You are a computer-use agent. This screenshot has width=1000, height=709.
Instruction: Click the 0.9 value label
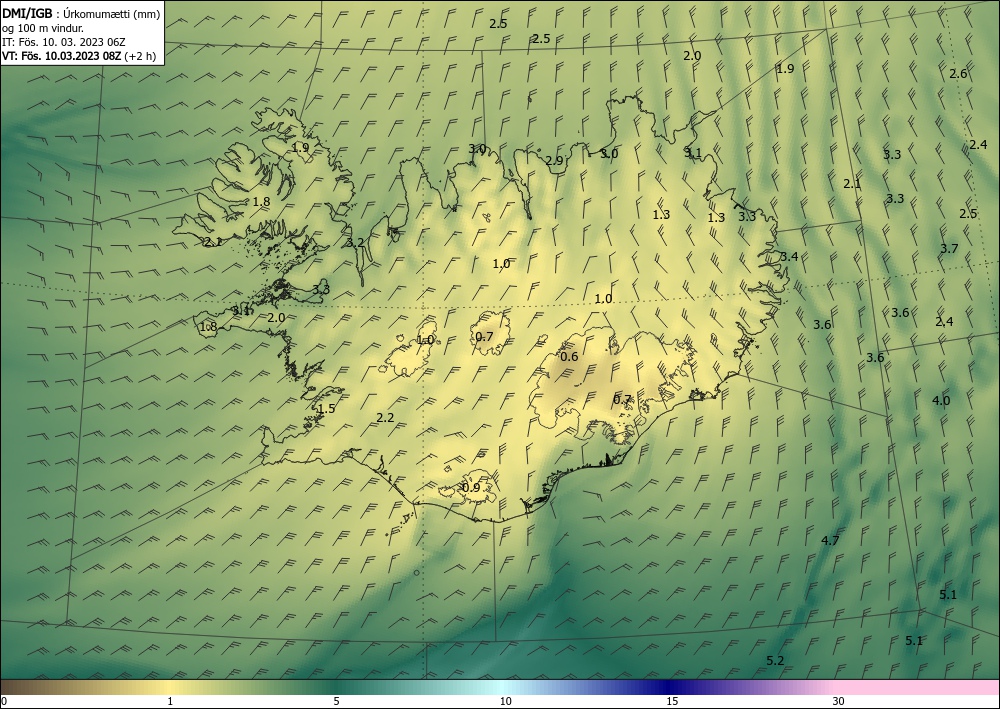(x=471, y=488)
